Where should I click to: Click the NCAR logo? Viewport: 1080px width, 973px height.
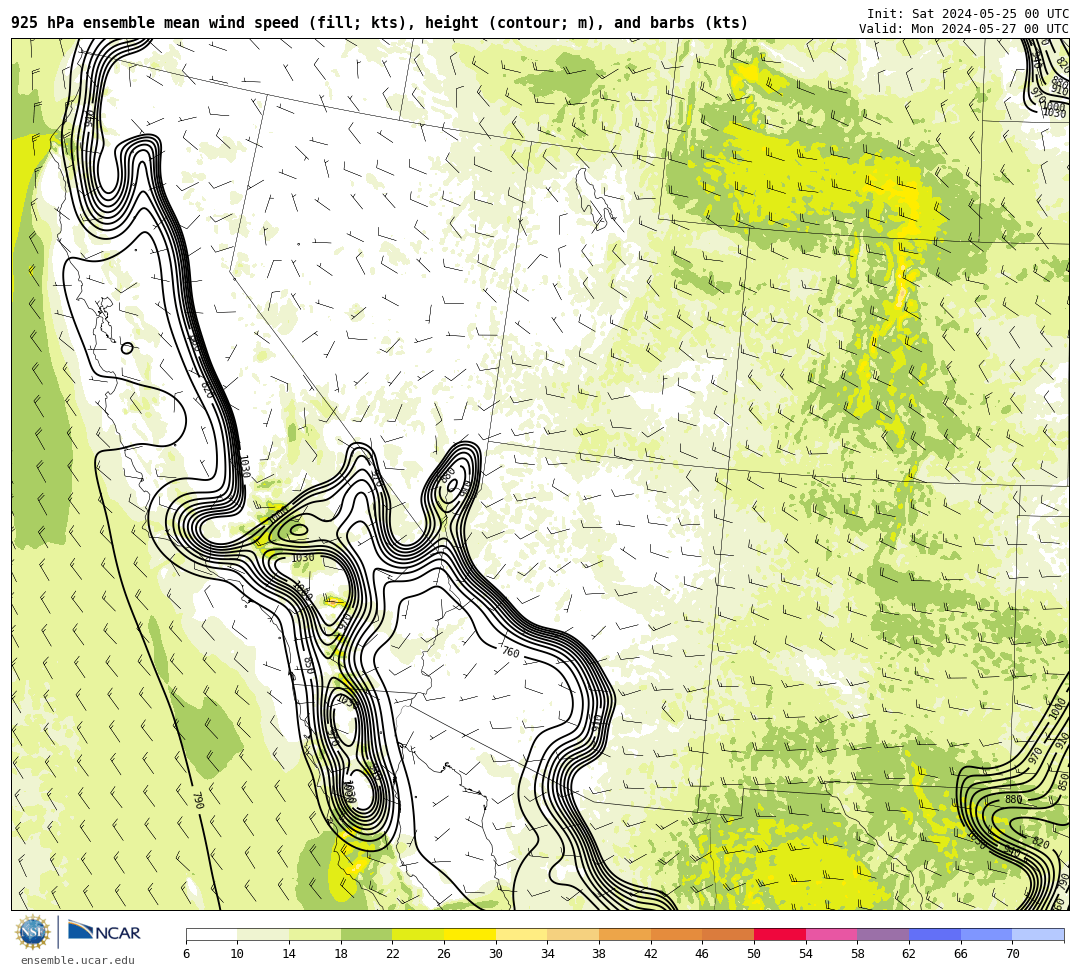(x=104, y=932)
